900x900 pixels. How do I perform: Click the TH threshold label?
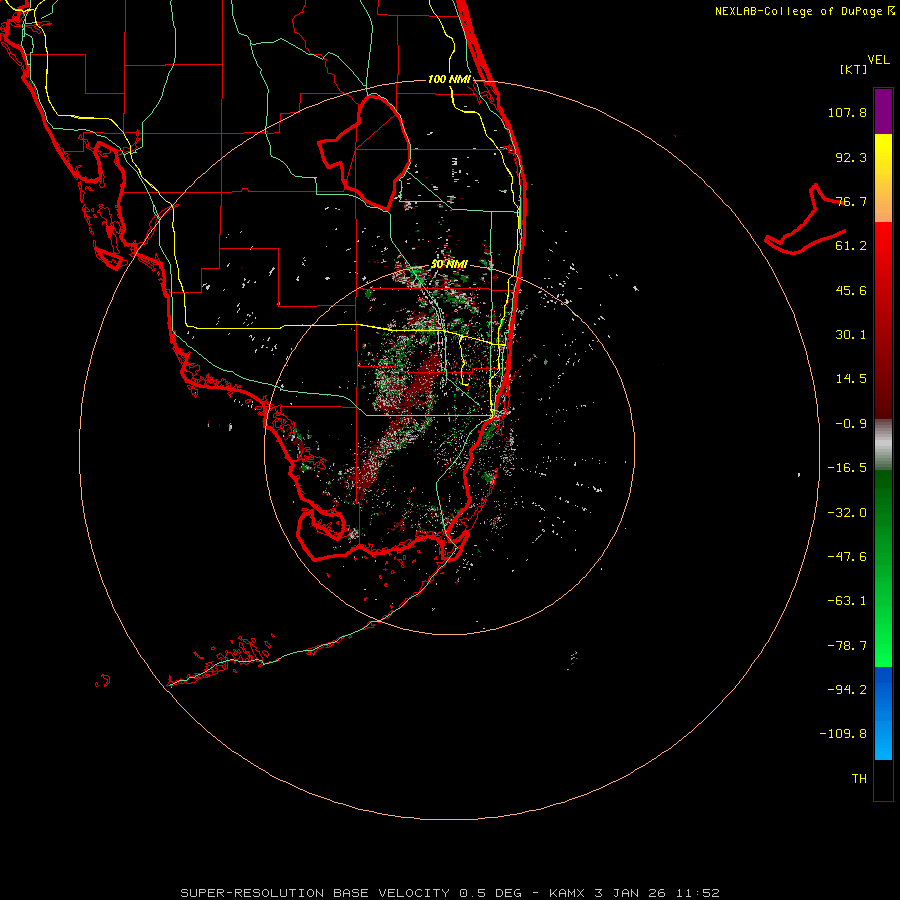point(859,779)
